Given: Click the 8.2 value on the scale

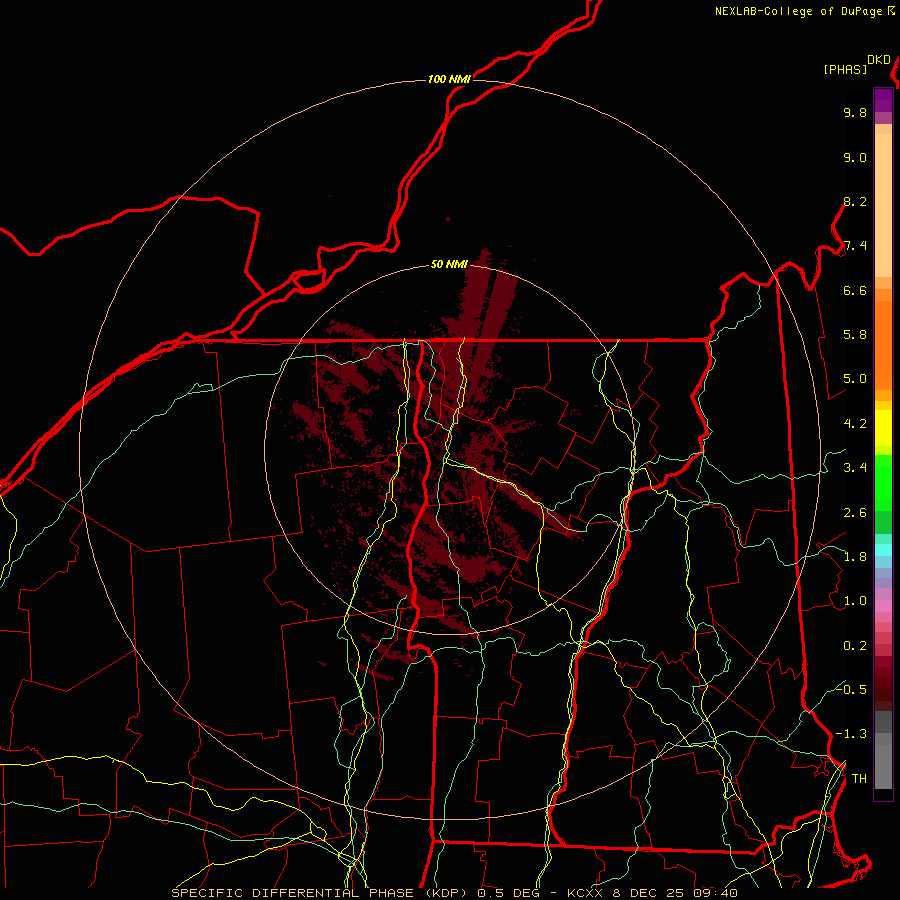Looking at the screenshot, I should coord(855,201).
